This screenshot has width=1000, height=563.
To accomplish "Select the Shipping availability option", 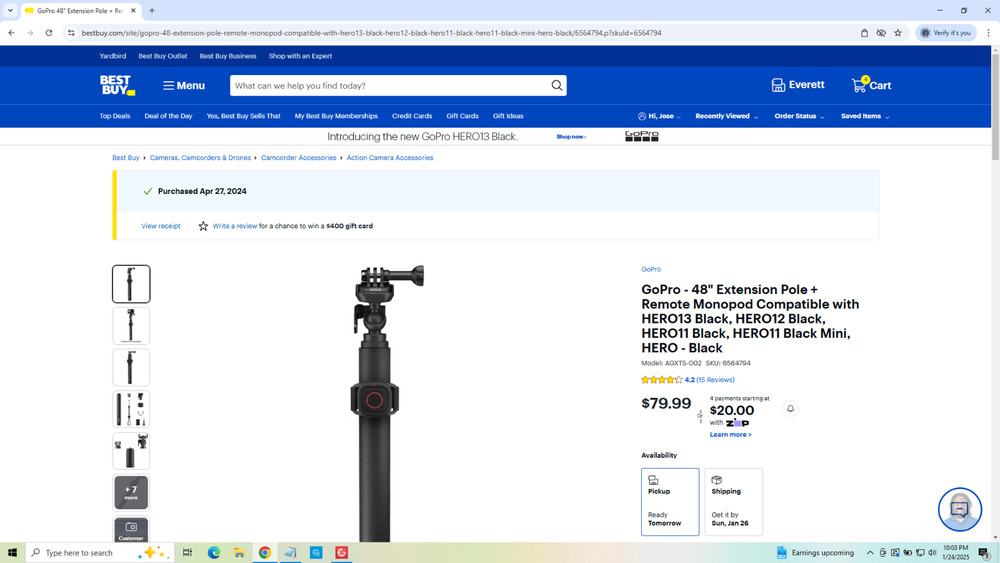I will point(733,502).
